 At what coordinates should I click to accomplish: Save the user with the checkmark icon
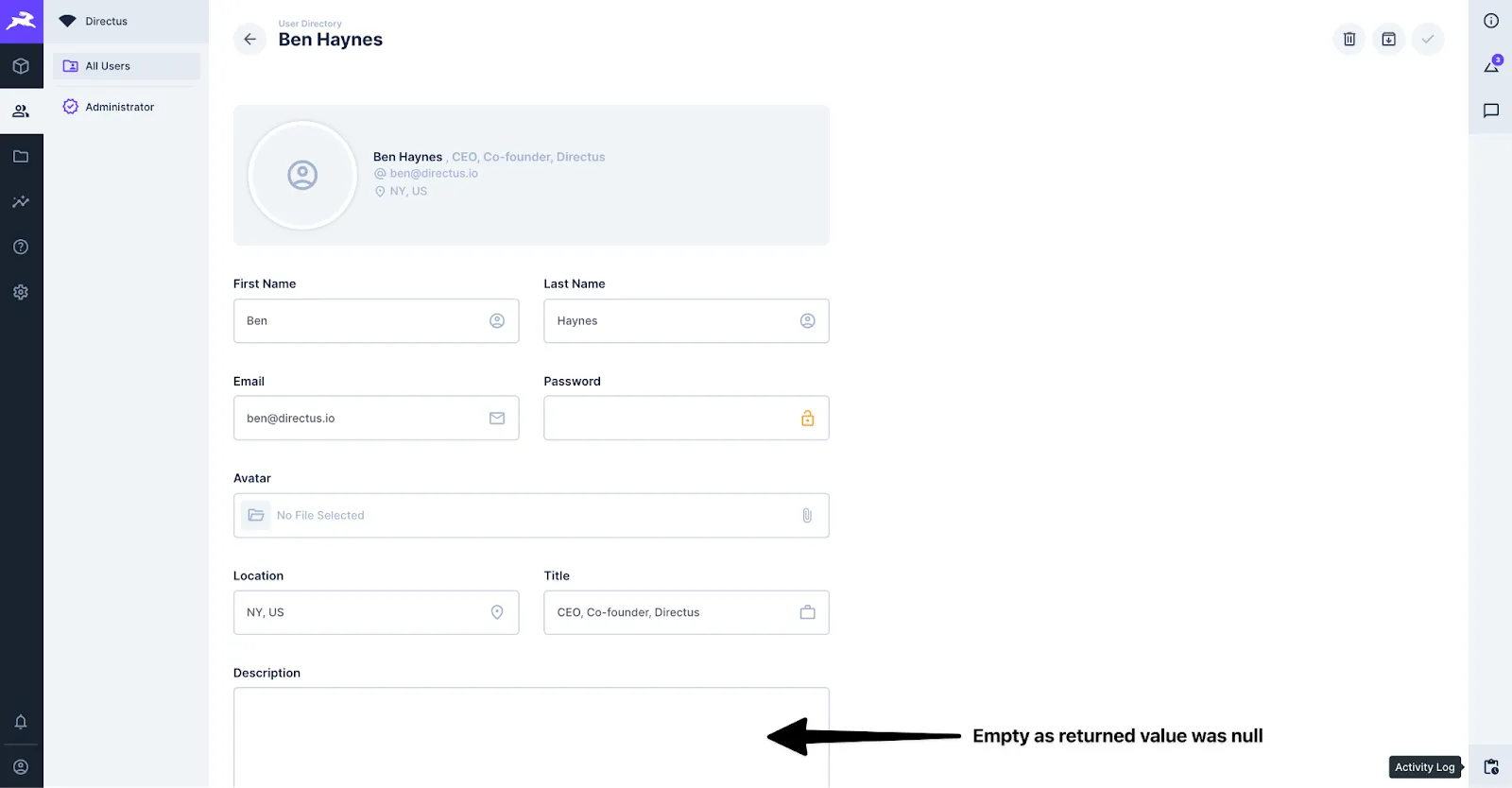click(x=1427, y=39)
